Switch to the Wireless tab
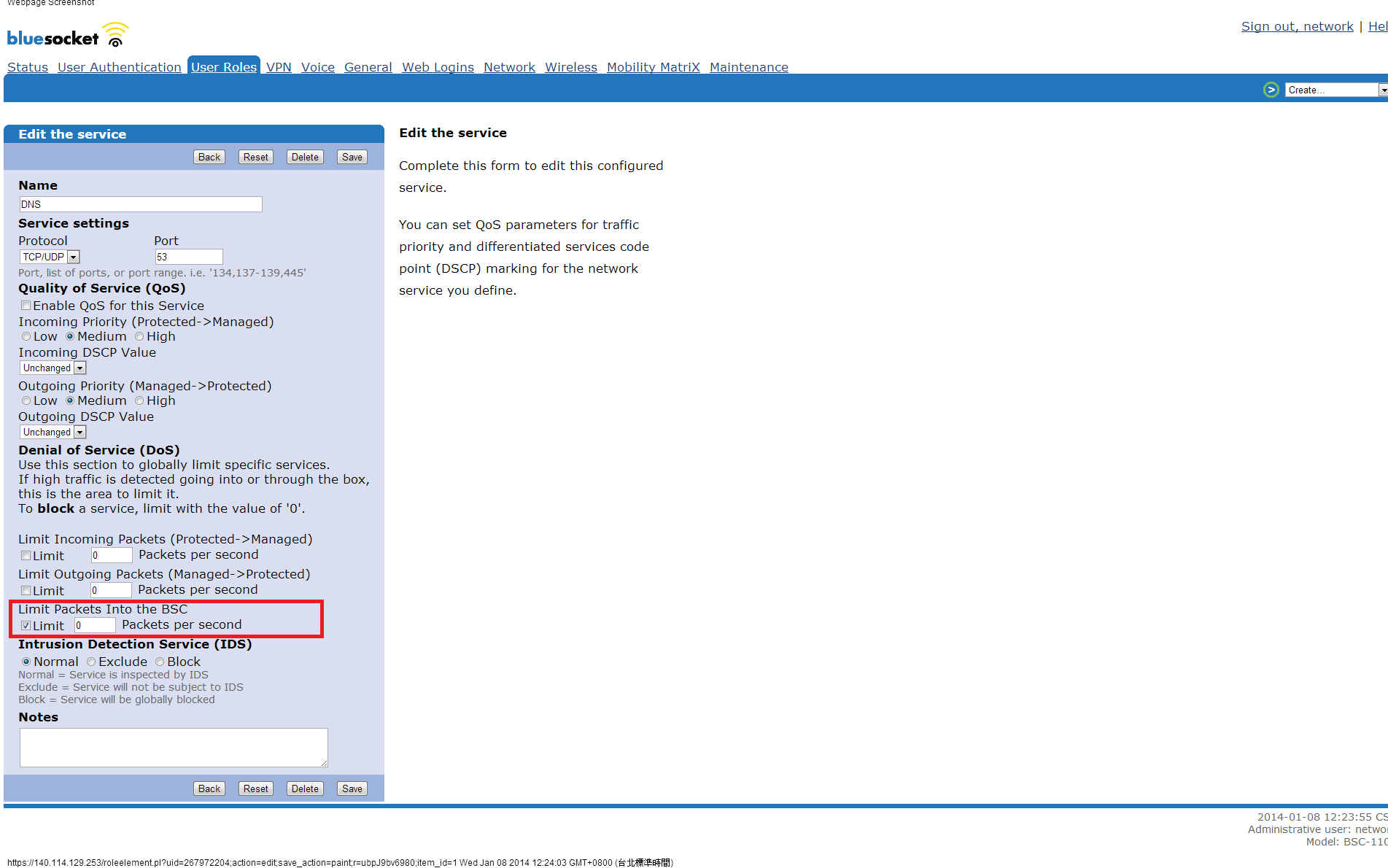The image size is (1388, 868). 570,67
